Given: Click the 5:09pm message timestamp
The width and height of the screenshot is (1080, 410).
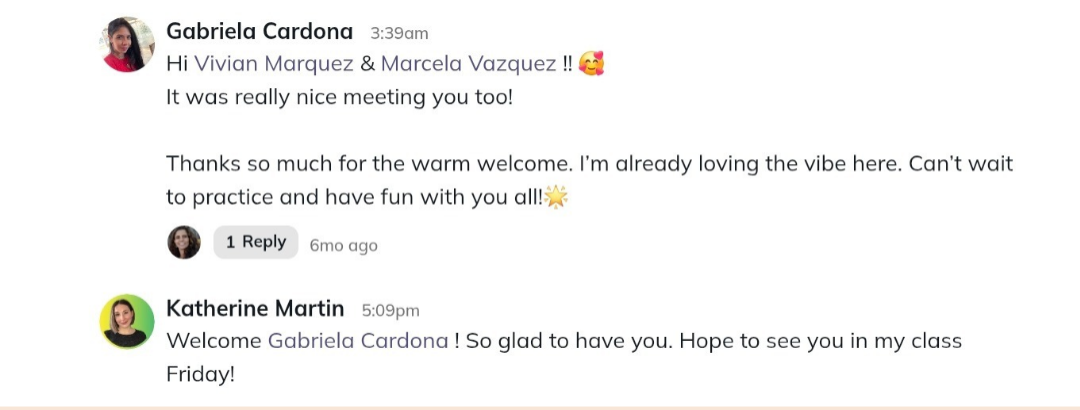Looking at the screenshot, I should [390, 310].
